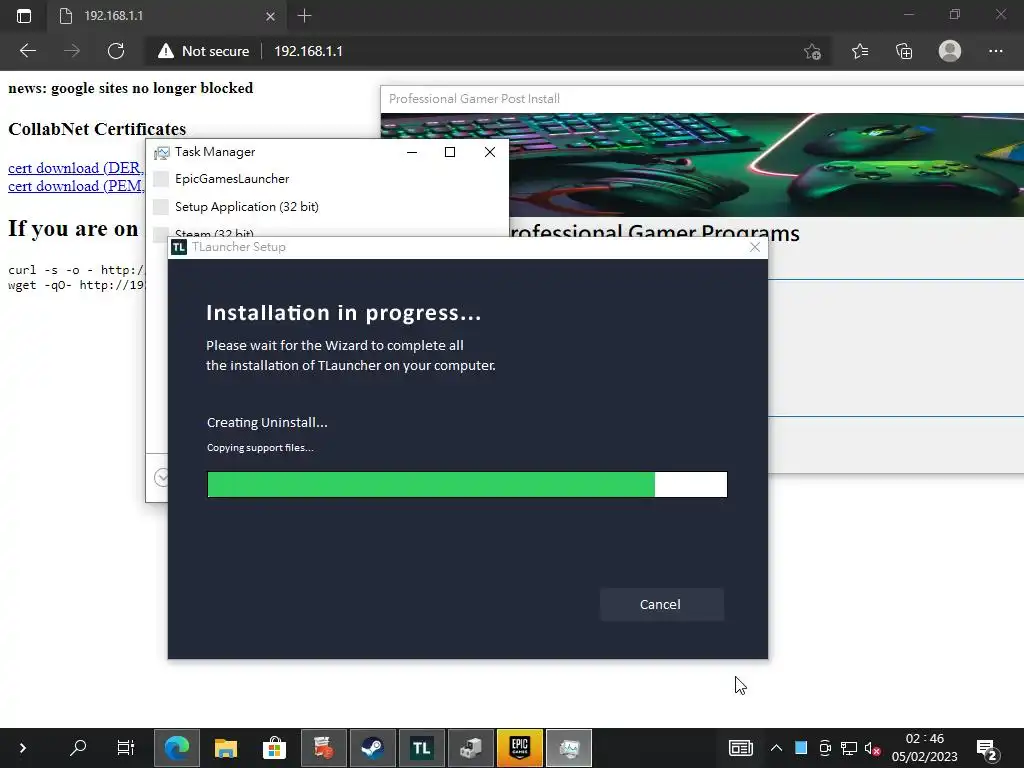Click the Task Manager title bar icon
Screen dimensions: 1024x768
click(161, 153)
